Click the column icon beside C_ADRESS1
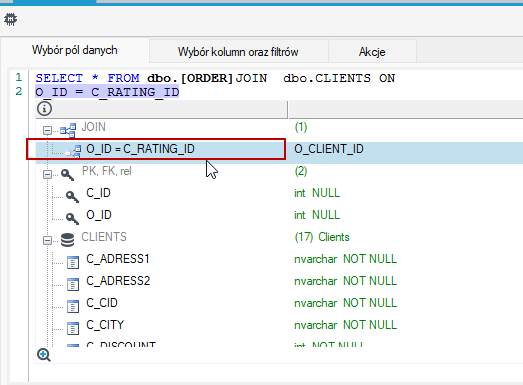This screenshot has height=385, width=523. point(73,263)
